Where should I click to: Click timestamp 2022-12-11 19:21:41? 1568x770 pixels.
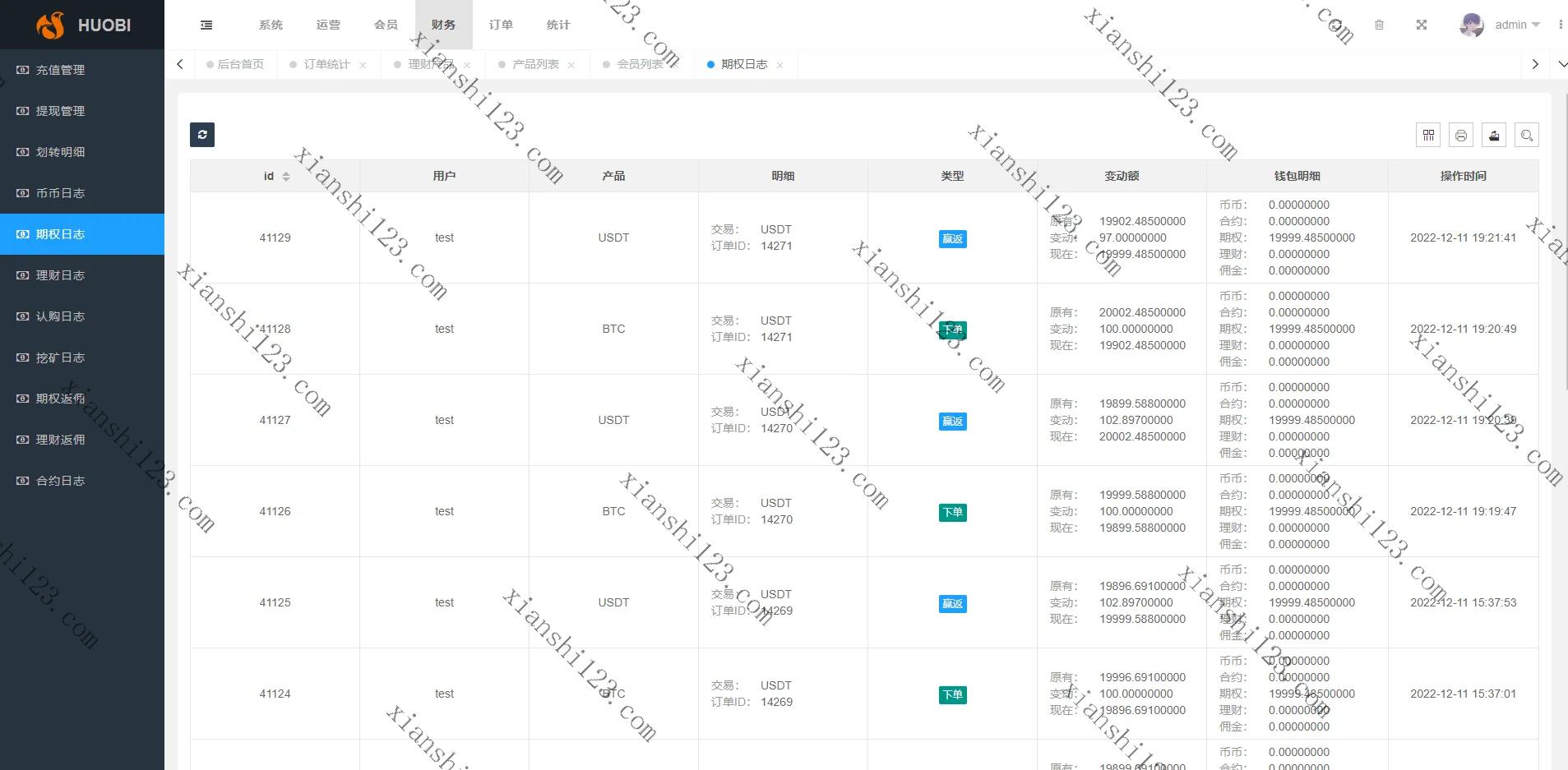[1463, 237]
